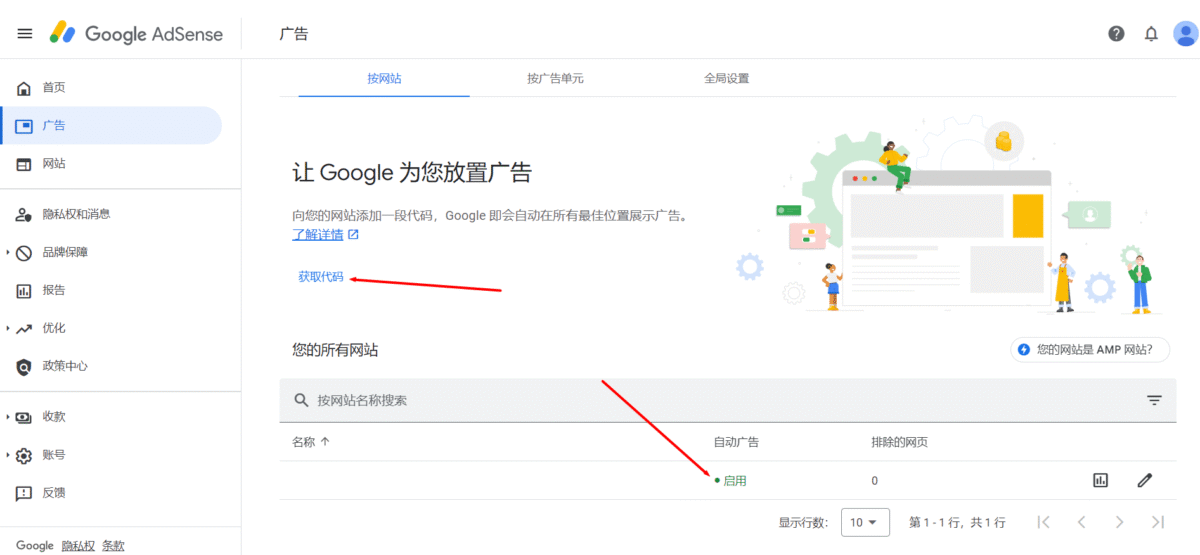
Task: Jump to last page arrow
Action: (1158, 522)
